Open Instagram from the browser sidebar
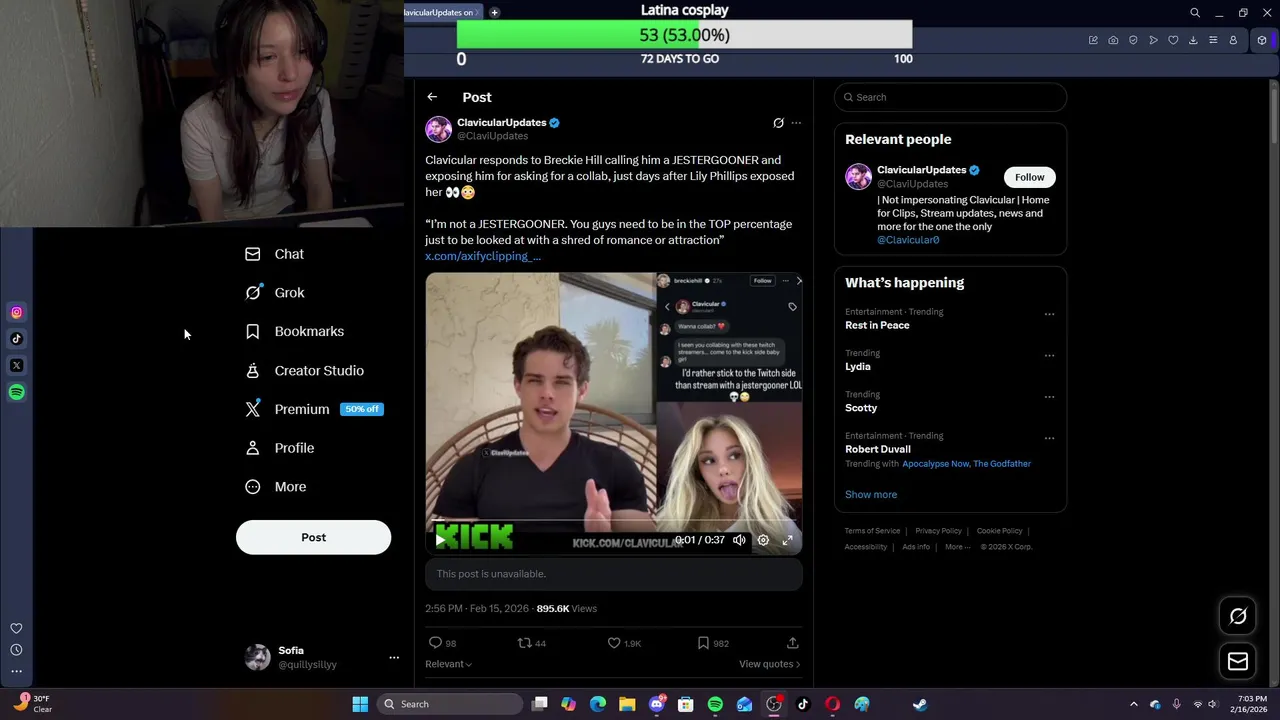This screenshot has height=720, width=1280. pyautogui.click(x=16, y=313)
